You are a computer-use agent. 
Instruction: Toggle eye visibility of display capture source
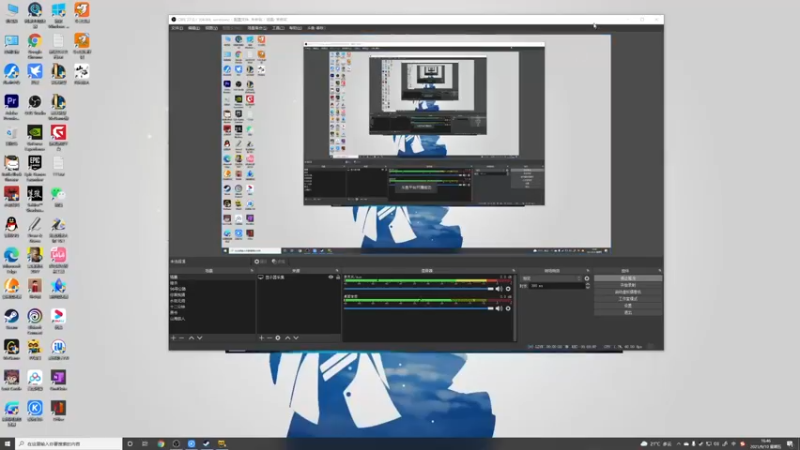pos(331,278)
